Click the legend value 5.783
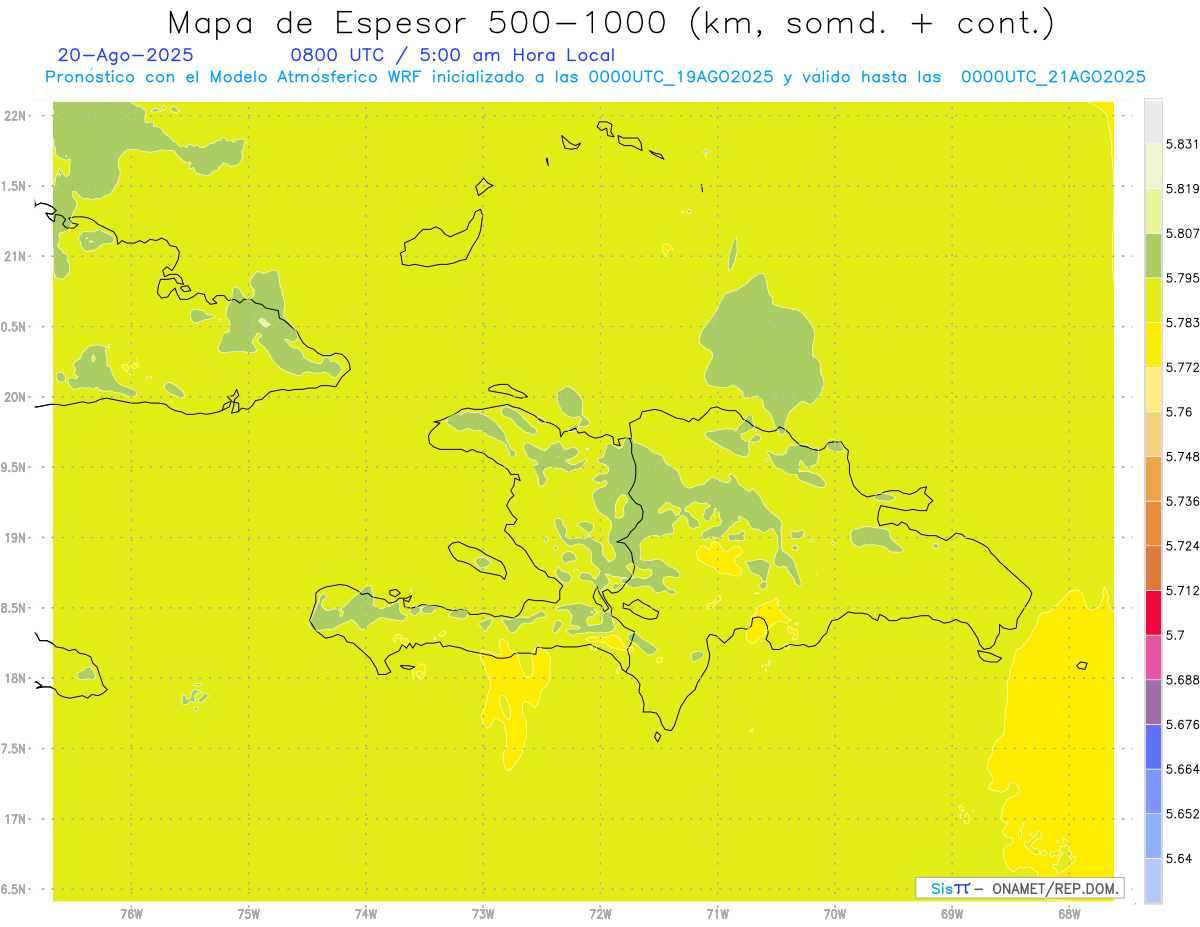Viewport: 1200px width, 927px height. coord(1181,322)
